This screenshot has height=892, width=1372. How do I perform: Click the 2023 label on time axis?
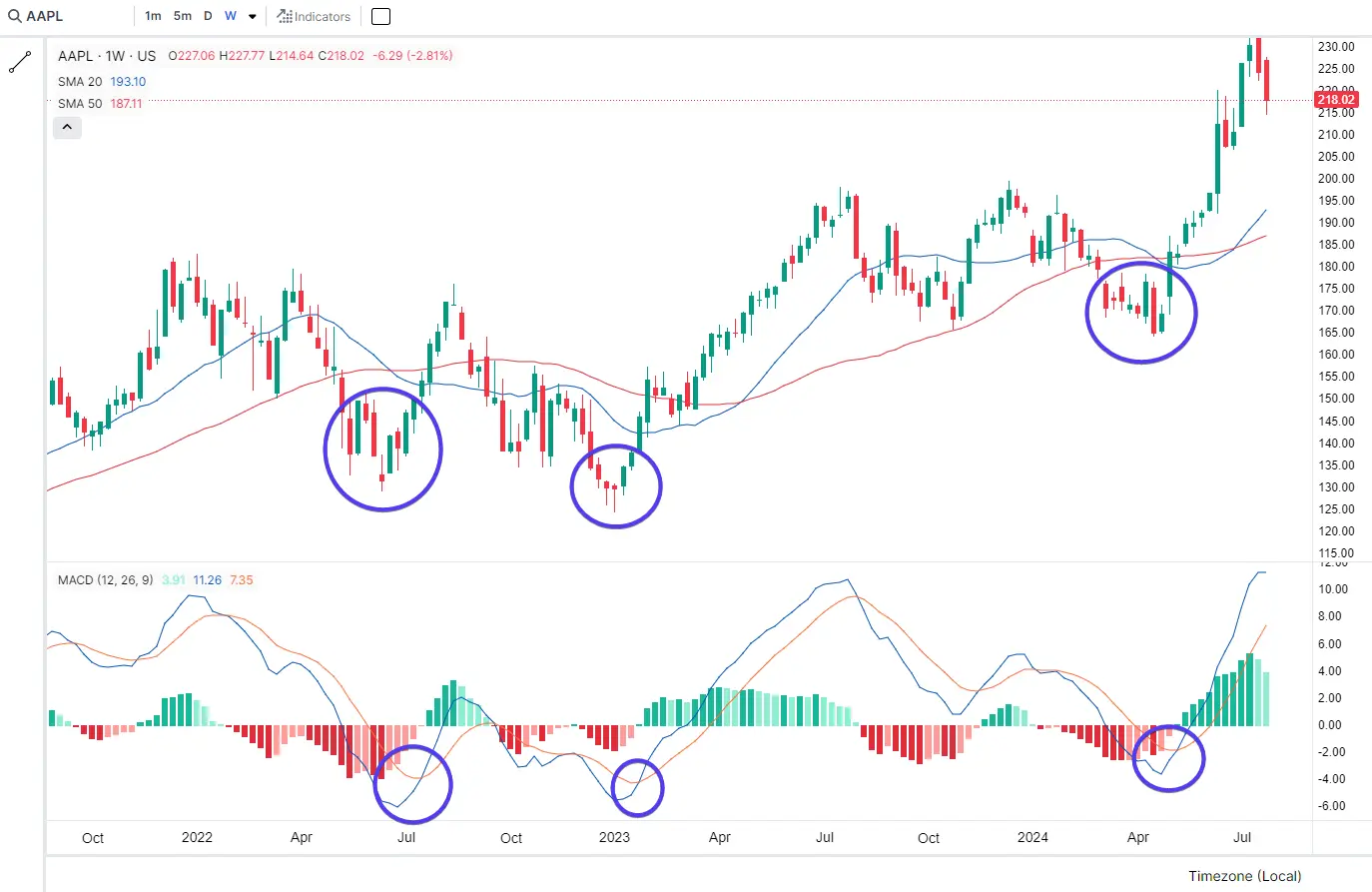click(x=614, y=837)
